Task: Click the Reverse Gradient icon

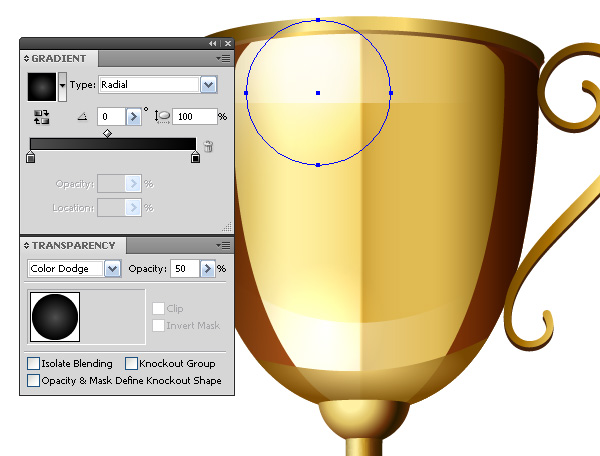Action: (41, 117)
